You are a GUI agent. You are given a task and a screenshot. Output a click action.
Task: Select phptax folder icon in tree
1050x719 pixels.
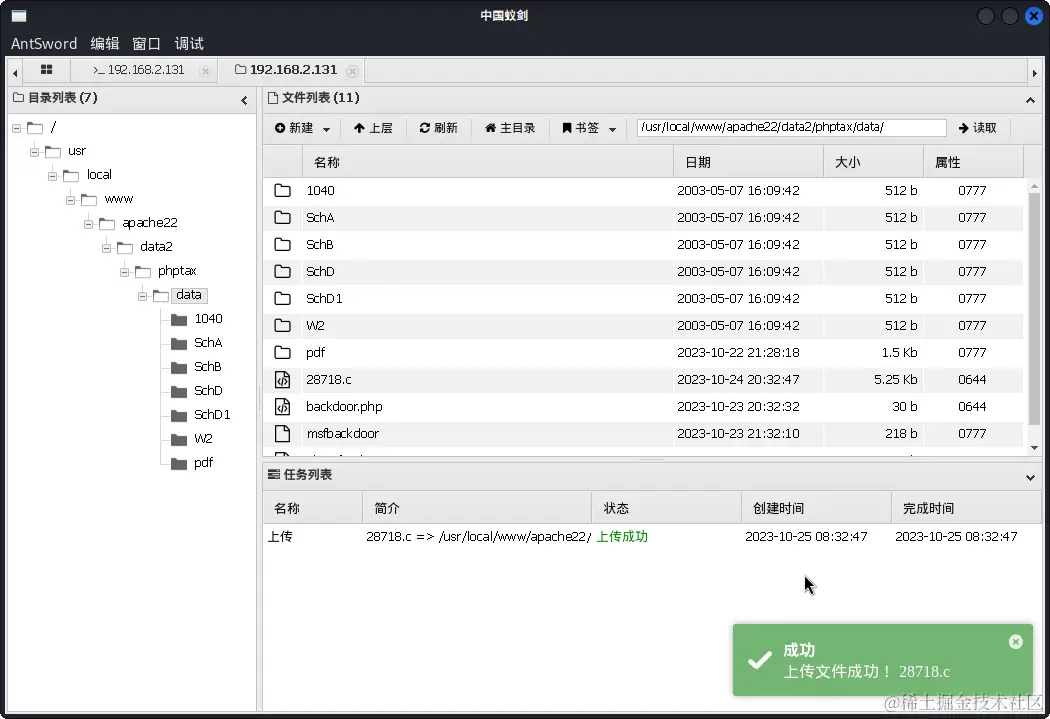[143, 272]
